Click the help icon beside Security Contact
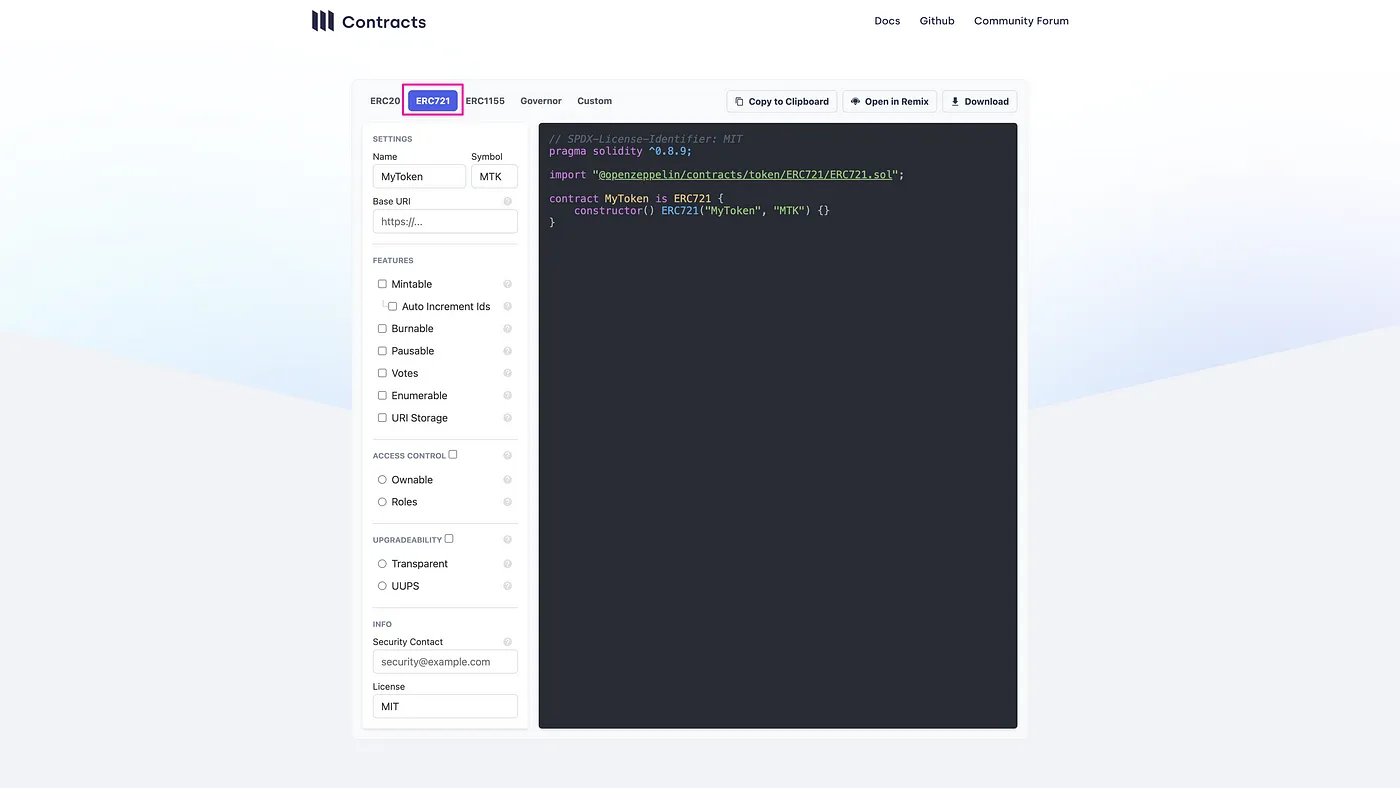 (507, 642)
